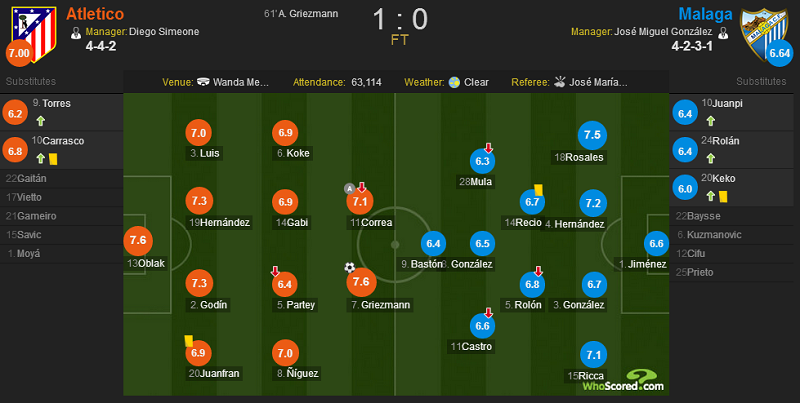Click the stadium icon next to Venue
Image resolution: width=800 pixels, height=403 pixels.
pos(203,82)
